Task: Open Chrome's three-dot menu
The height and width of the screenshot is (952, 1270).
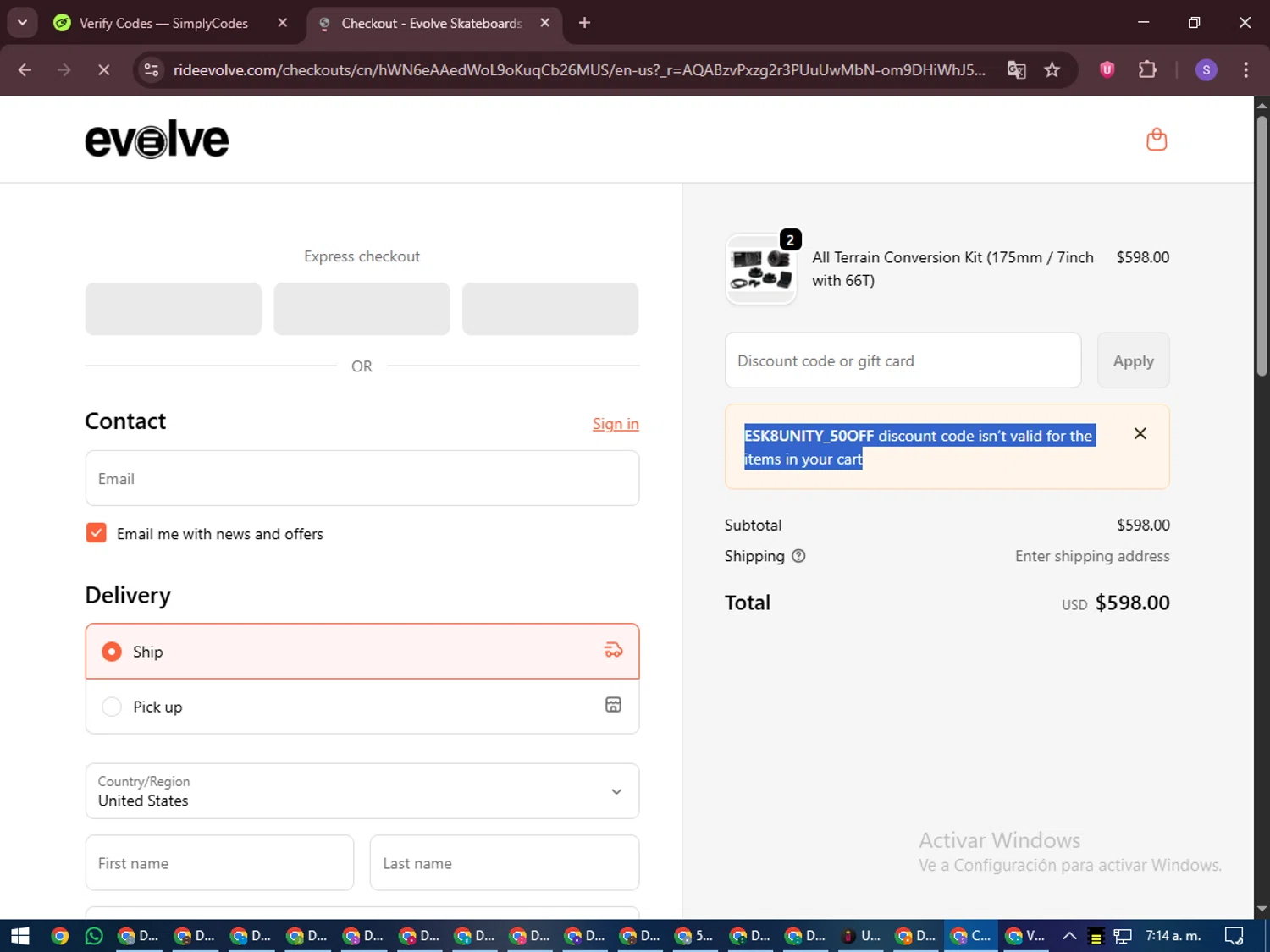Action: 1245,70
